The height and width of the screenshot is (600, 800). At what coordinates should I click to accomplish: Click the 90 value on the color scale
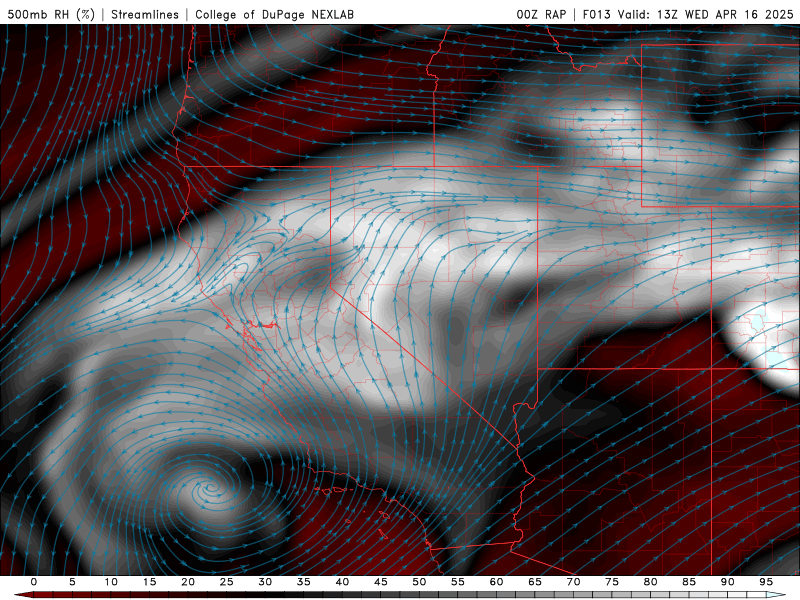(x=727, y=582)
